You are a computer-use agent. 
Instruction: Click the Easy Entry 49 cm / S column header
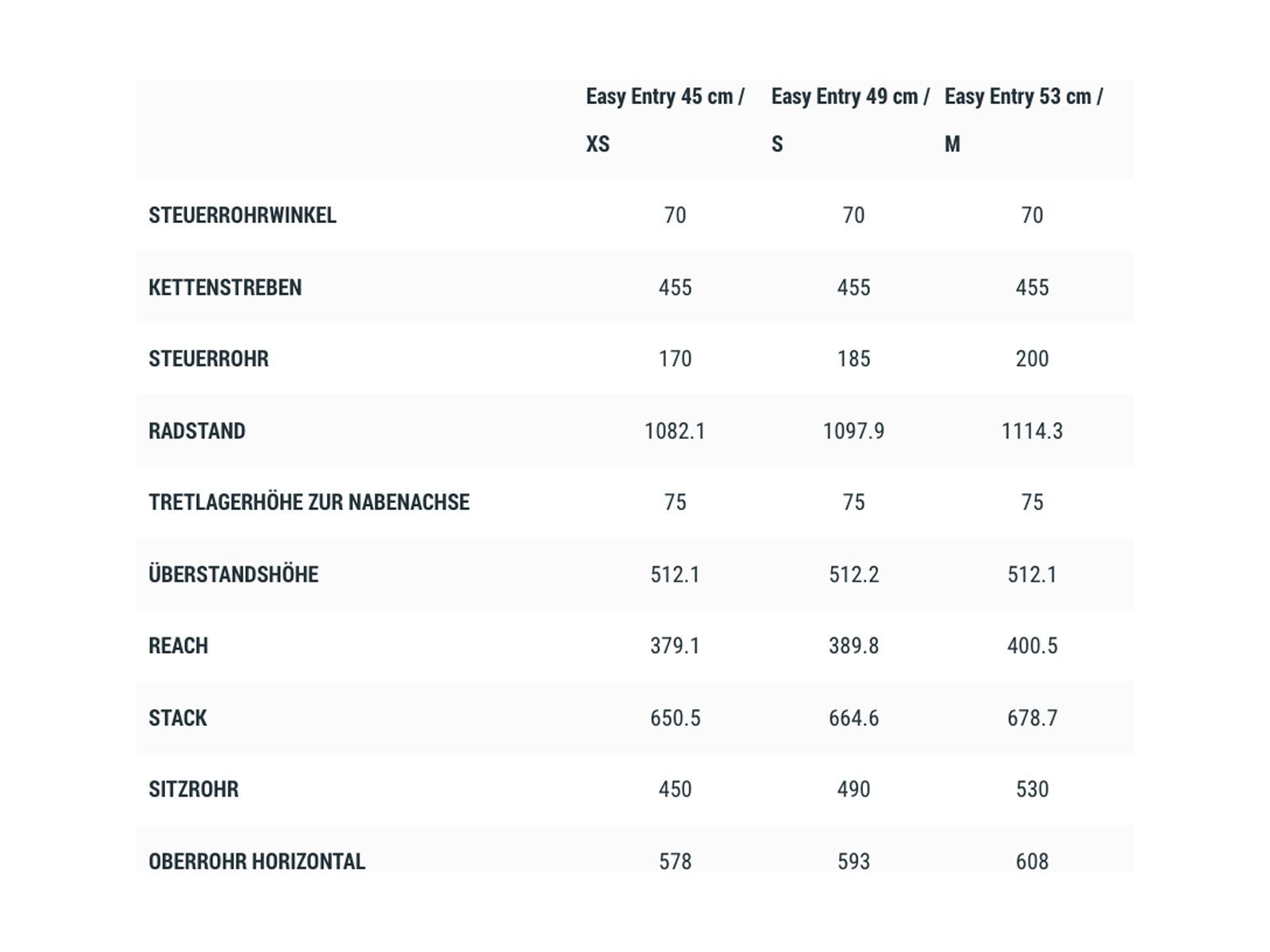click(x=850, y=120)
